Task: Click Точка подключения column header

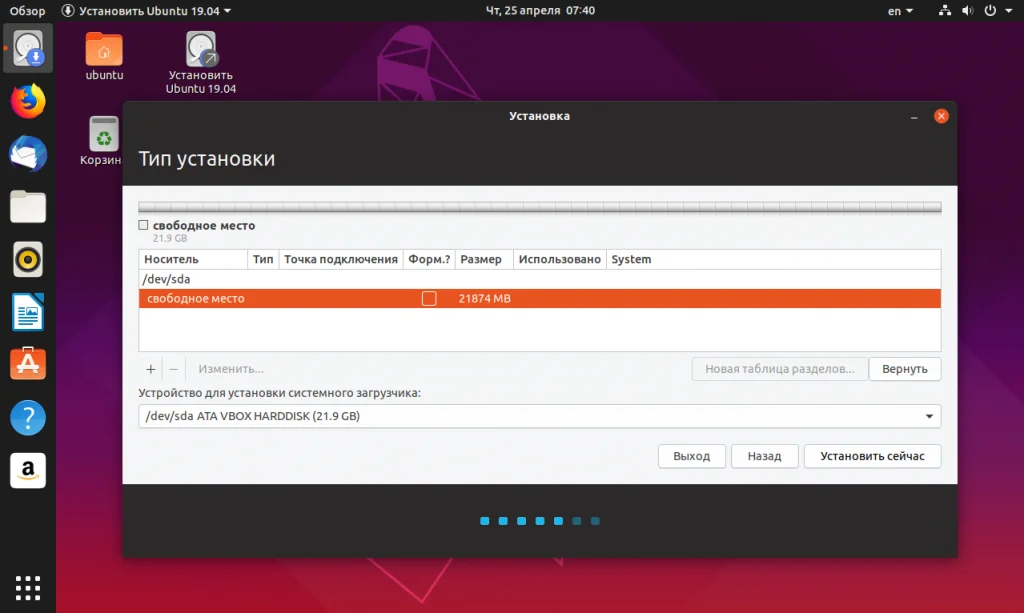Action: (x=341, y=259)
